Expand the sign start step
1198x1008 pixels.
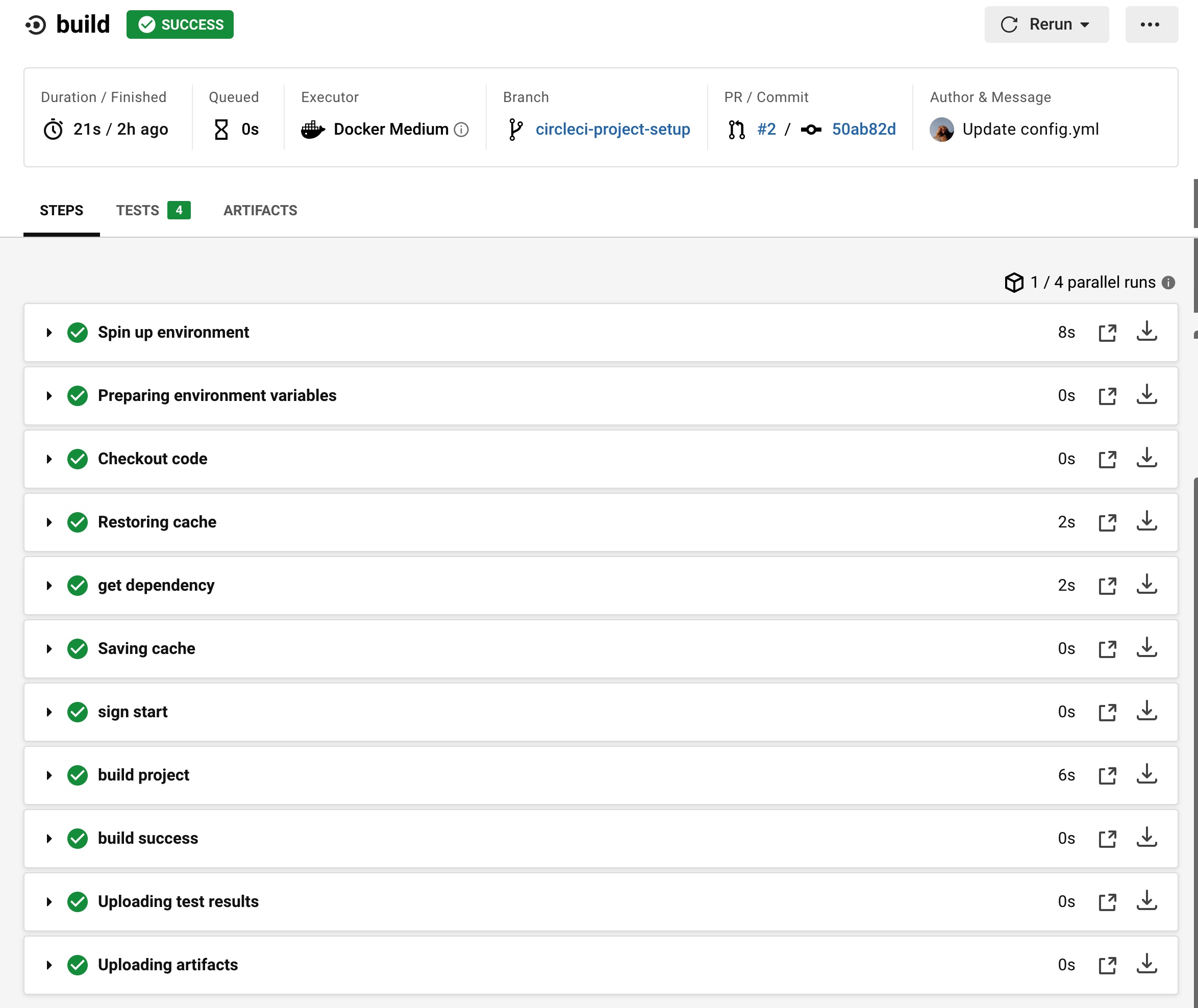(48, 712)
